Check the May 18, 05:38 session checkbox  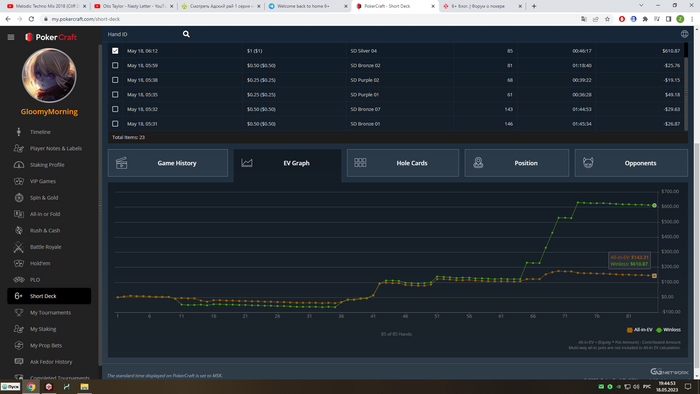115,80
